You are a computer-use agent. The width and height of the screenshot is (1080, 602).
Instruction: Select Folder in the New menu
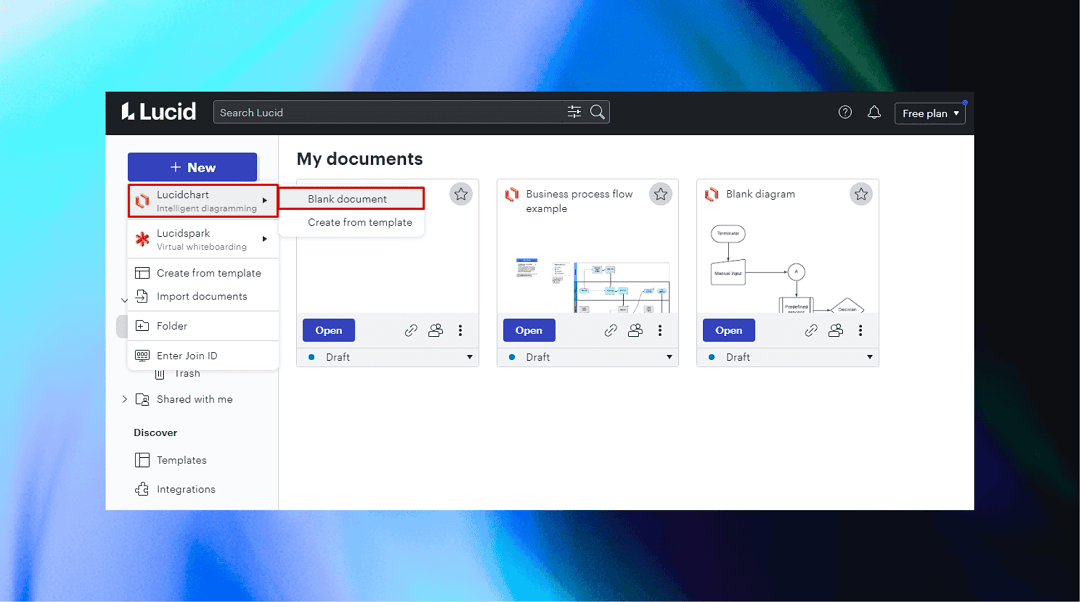click(203, 326)
